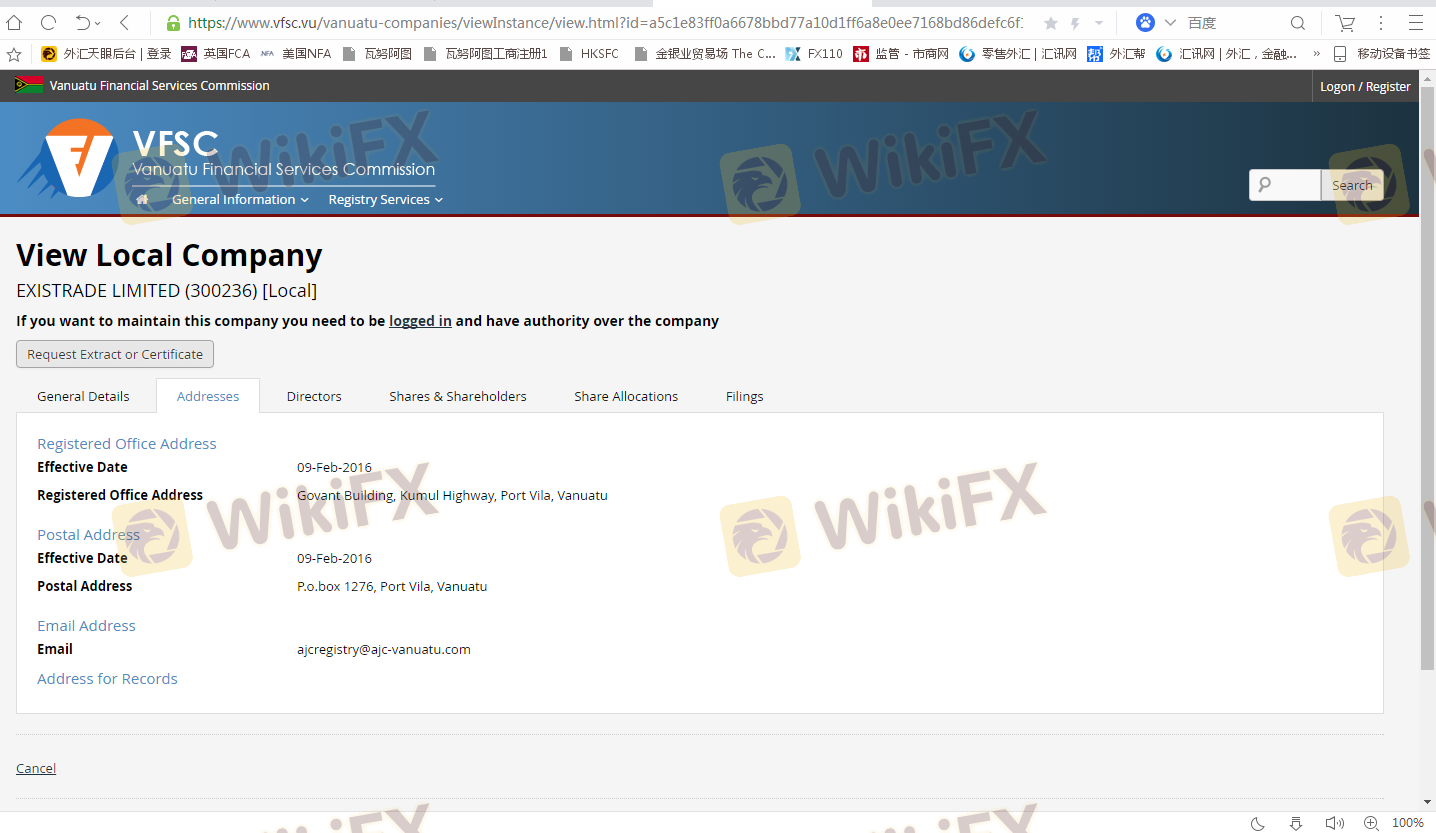Click the VFSC orange logo
Viewport: 1436px width, 833px height.
pyautogui.click(x=68, y=158)
